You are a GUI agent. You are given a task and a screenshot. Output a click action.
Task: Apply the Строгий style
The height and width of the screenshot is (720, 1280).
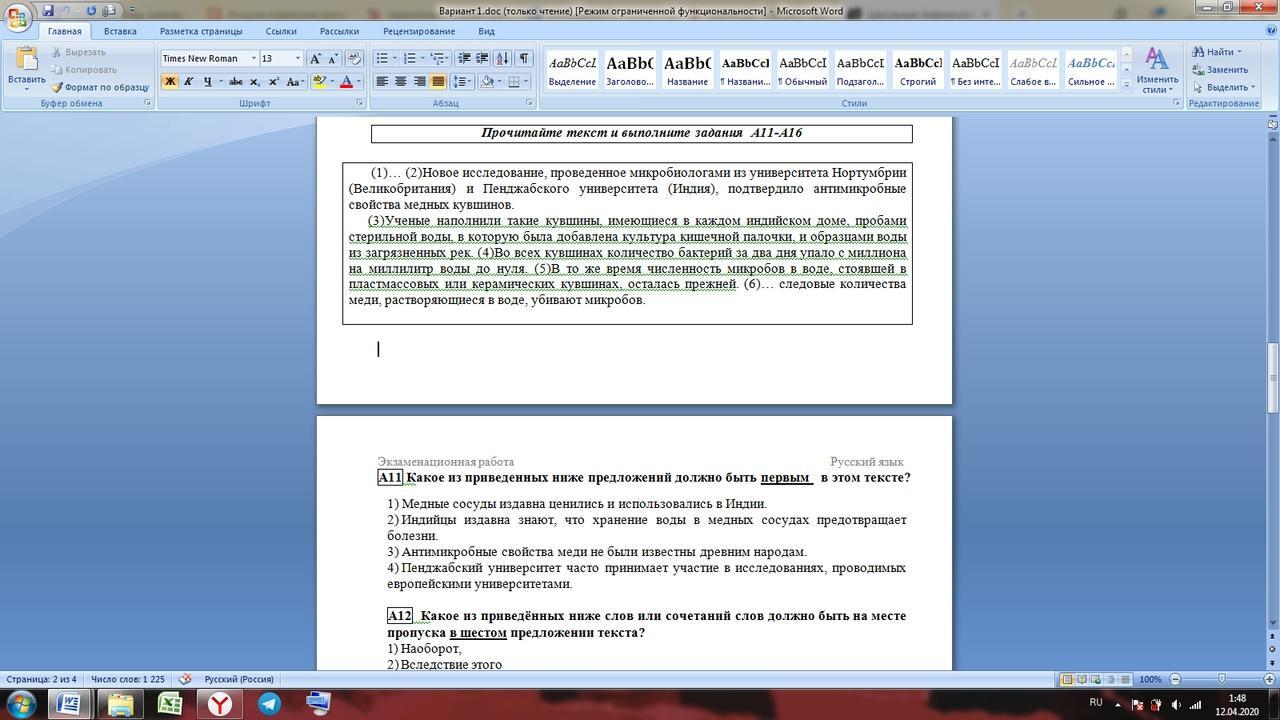point(918,70)
